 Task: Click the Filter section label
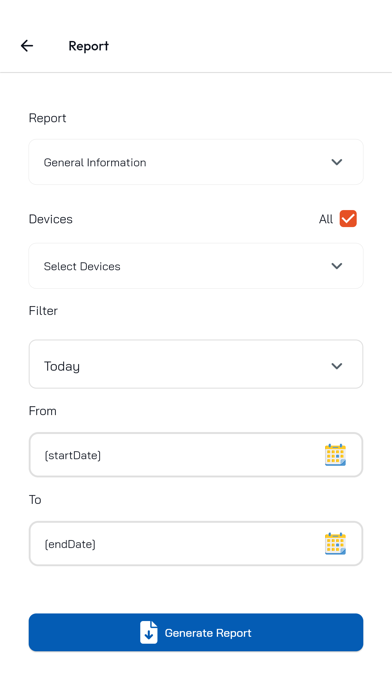pos(43,311)
